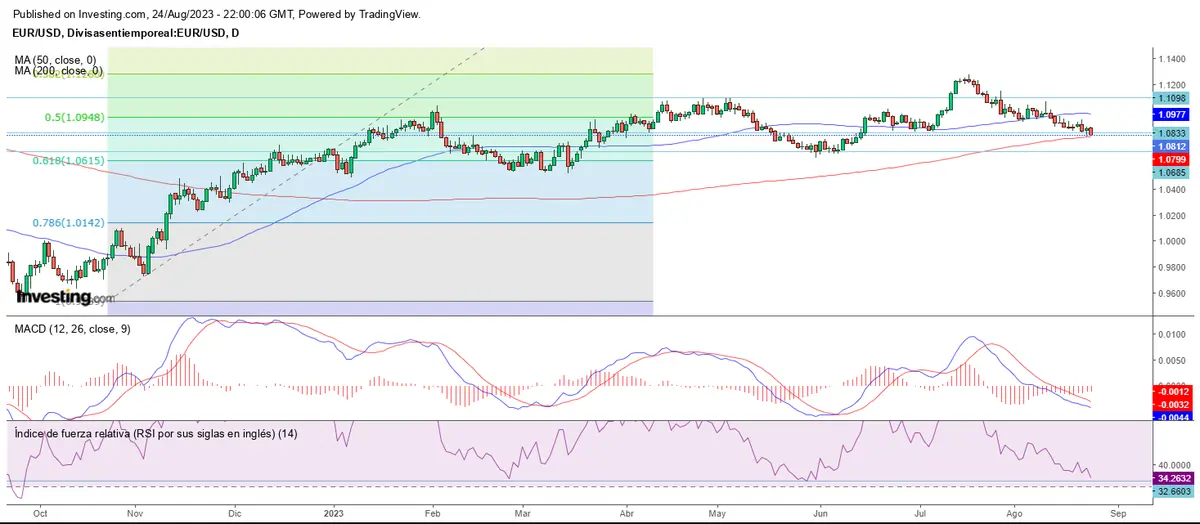The height and width of the screenshot is (524, 1200).
Task: Click the Oct label on the time axis
Action: click(40, 512)
